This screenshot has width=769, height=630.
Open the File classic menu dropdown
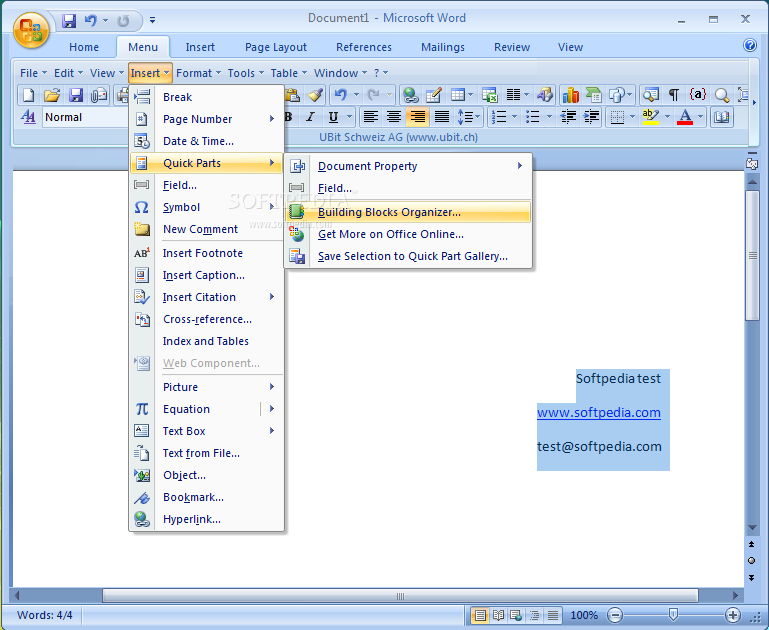pyautogui.click(x=33, y=73)
